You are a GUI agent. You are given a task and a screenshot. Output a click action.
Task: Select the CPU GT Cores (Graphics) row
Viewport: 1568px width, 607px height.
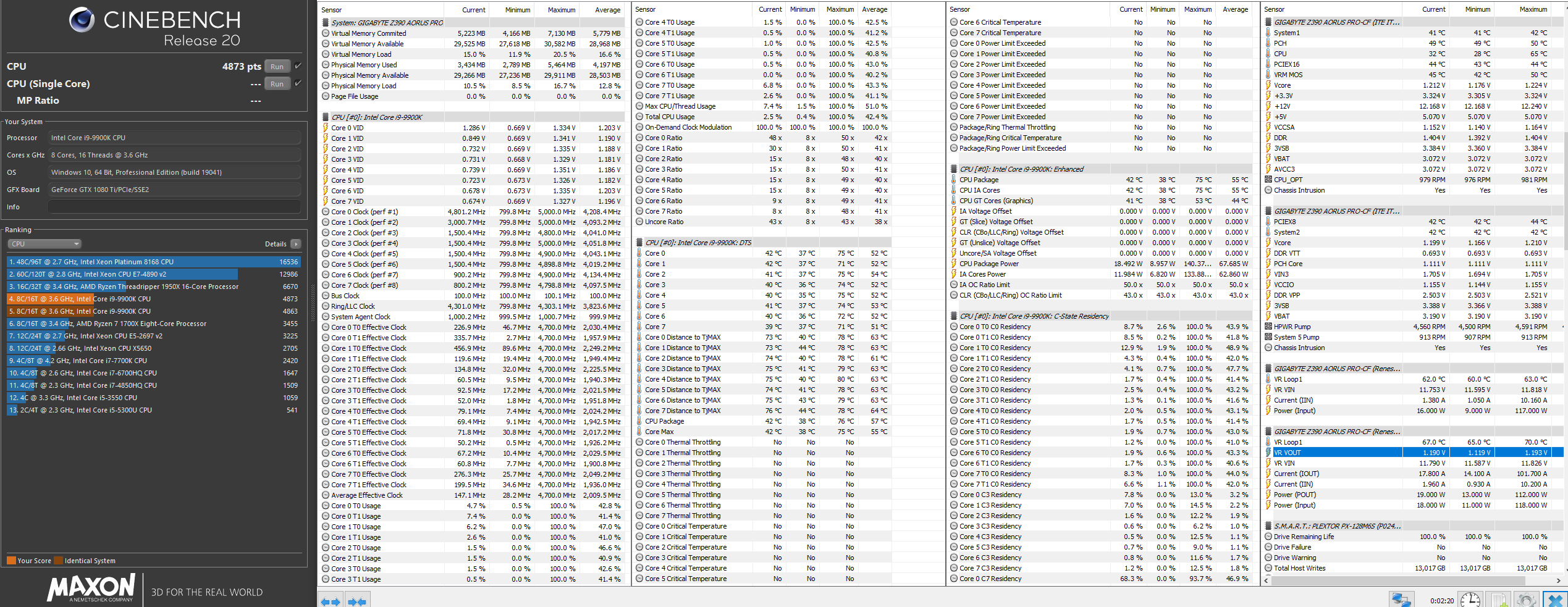(1100, 201)
